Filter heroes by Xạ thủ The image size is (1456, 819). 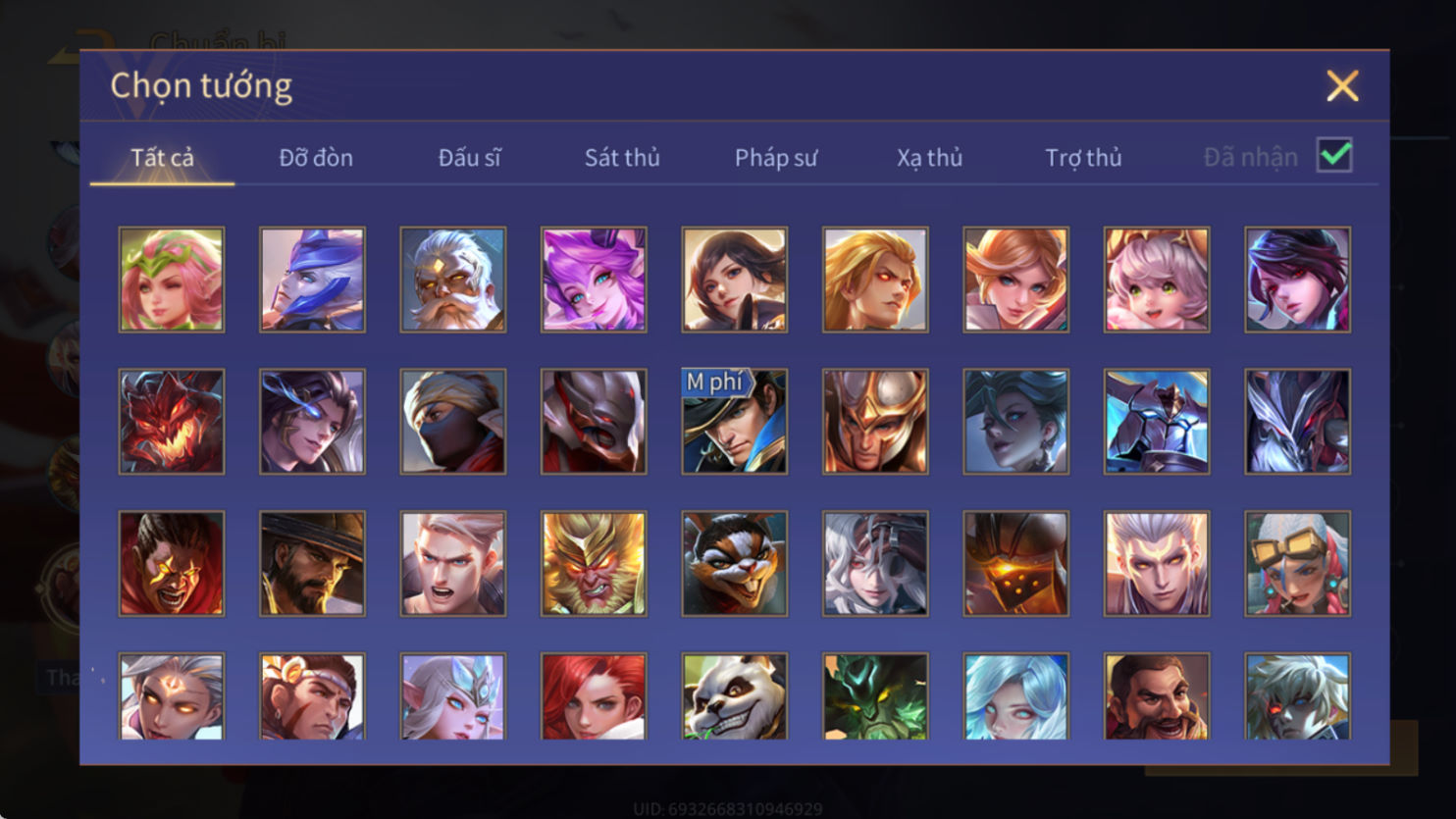coord(929,157)
